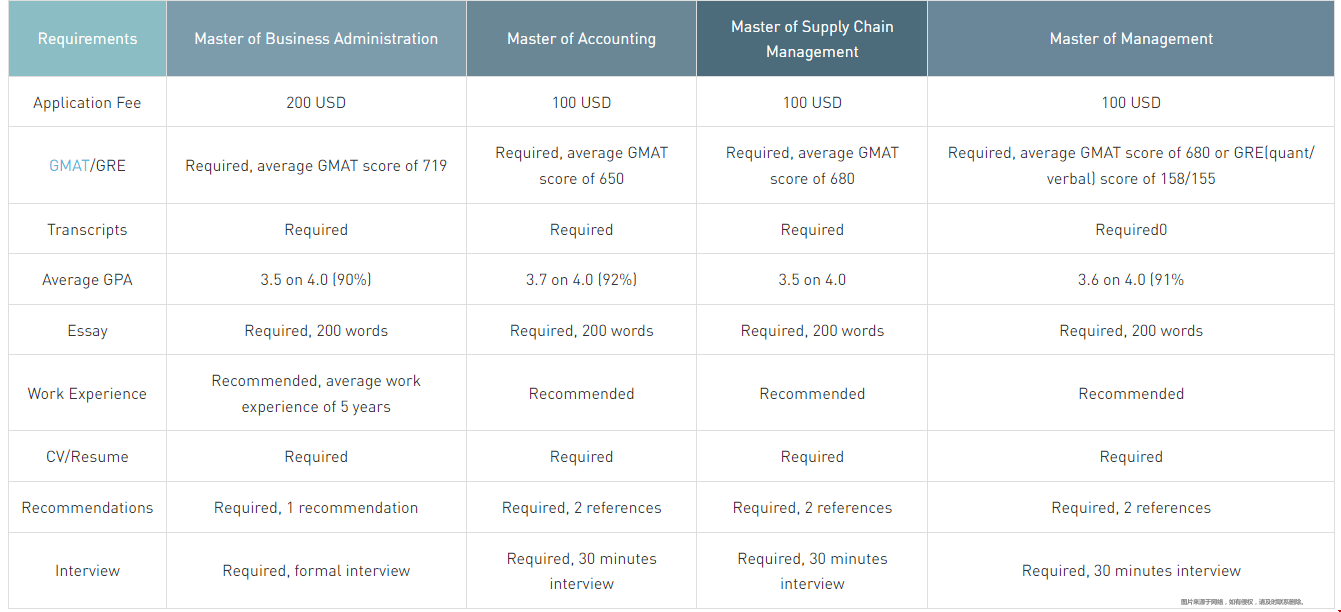Click the Work Experience row label
1341x612 pixels.
pyautogui.click(x=87, y=394)
